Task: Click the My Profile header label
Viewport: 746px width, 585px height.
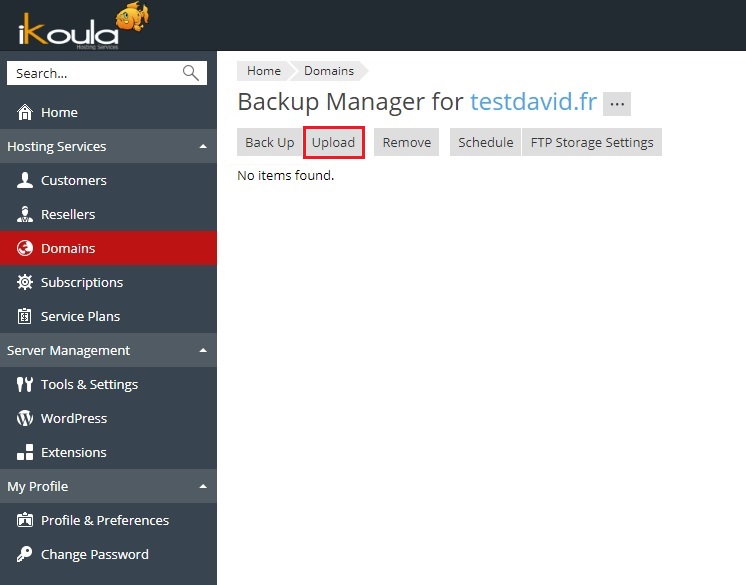Action: click(38, 487)
